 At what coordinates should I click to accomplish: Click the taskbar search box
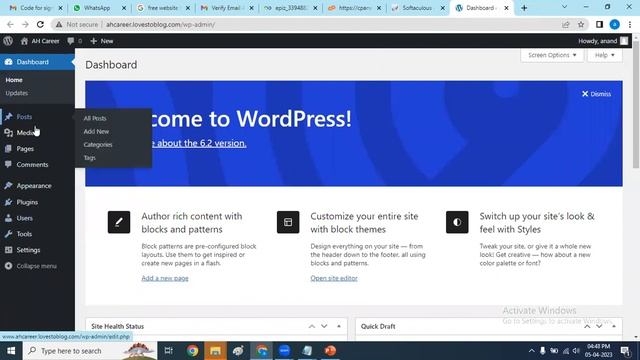click(90, 351)
